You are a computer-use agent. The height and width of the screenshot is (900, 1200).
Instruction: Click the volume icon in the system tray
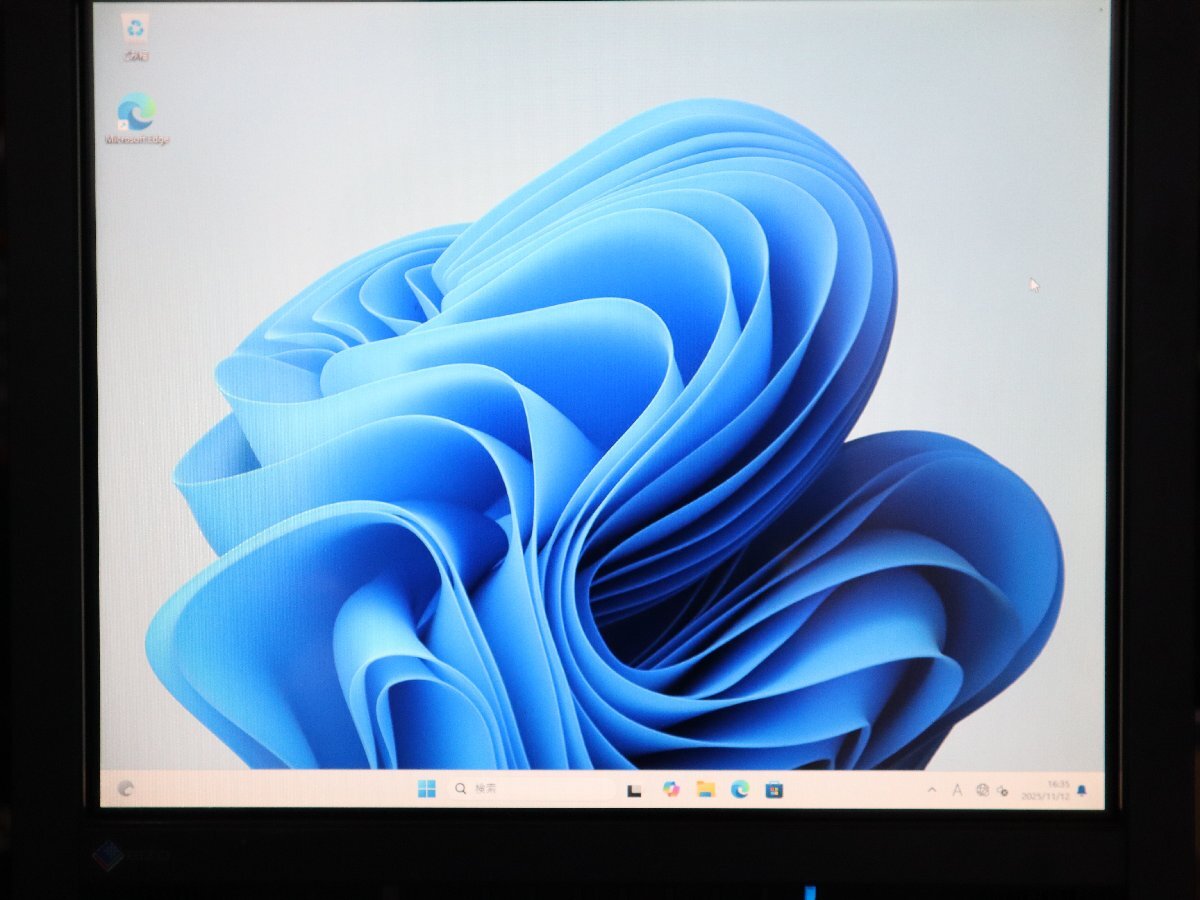coord(1003,791)
